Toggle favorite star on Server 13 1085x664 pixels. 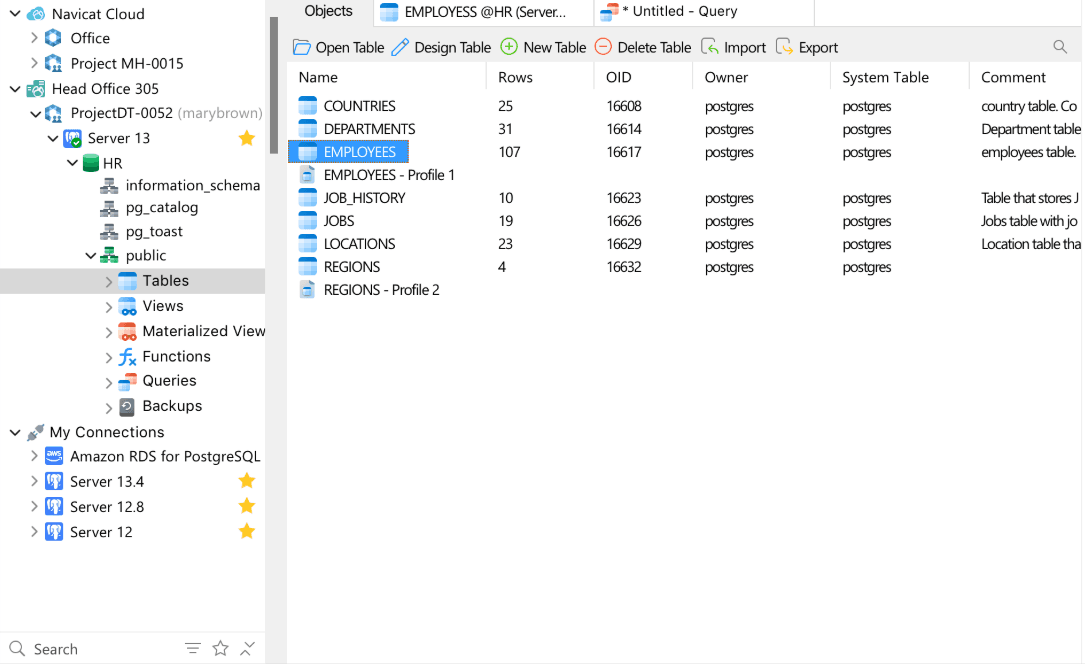click(x=246, y=138)
